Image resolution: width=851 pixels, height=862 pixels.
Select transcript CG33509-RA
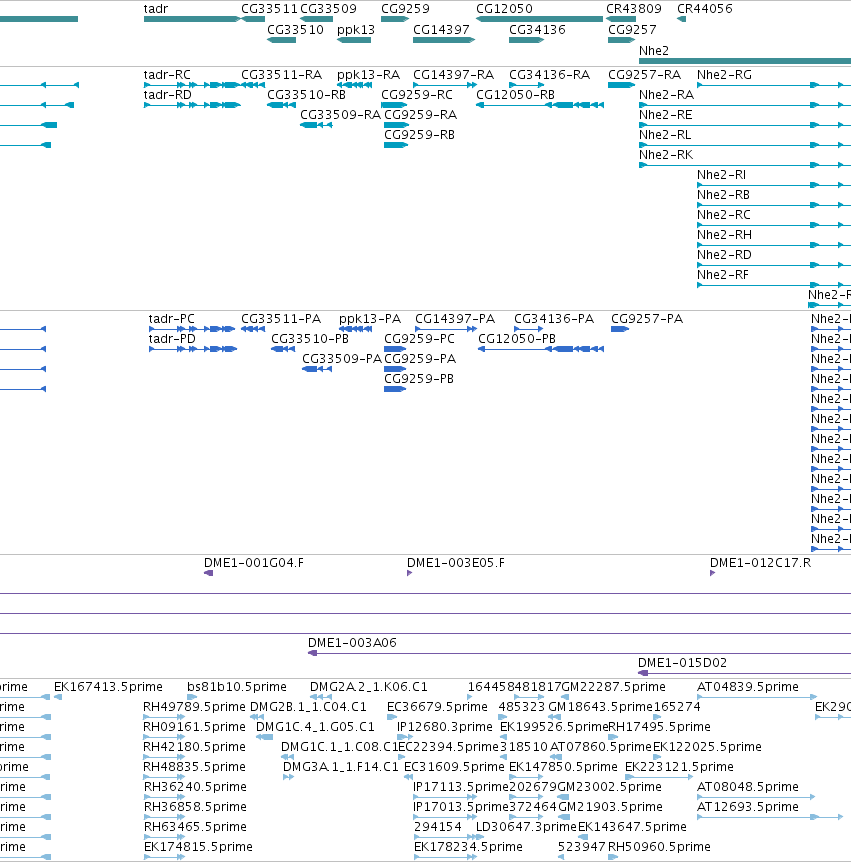[x=340, y=114]
